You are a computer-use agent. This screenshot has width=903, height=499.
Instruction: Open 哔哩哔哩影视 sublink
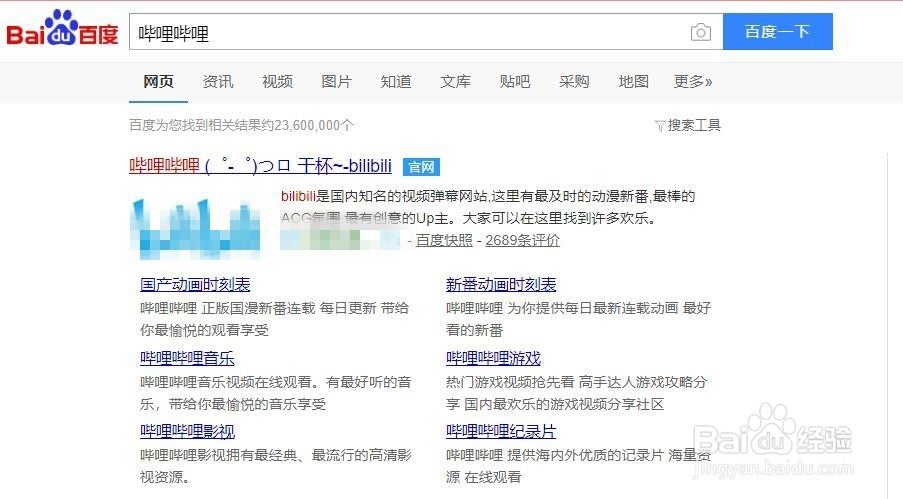(187, 431)
